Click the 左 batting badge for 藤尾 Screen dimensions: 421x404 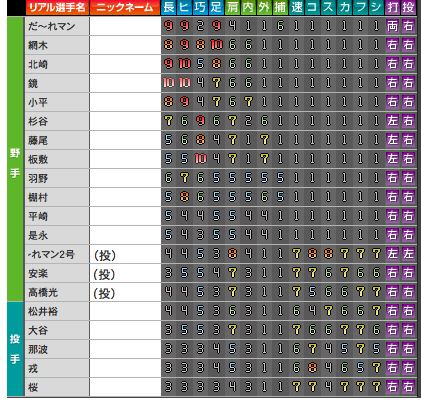coord(393,140)
